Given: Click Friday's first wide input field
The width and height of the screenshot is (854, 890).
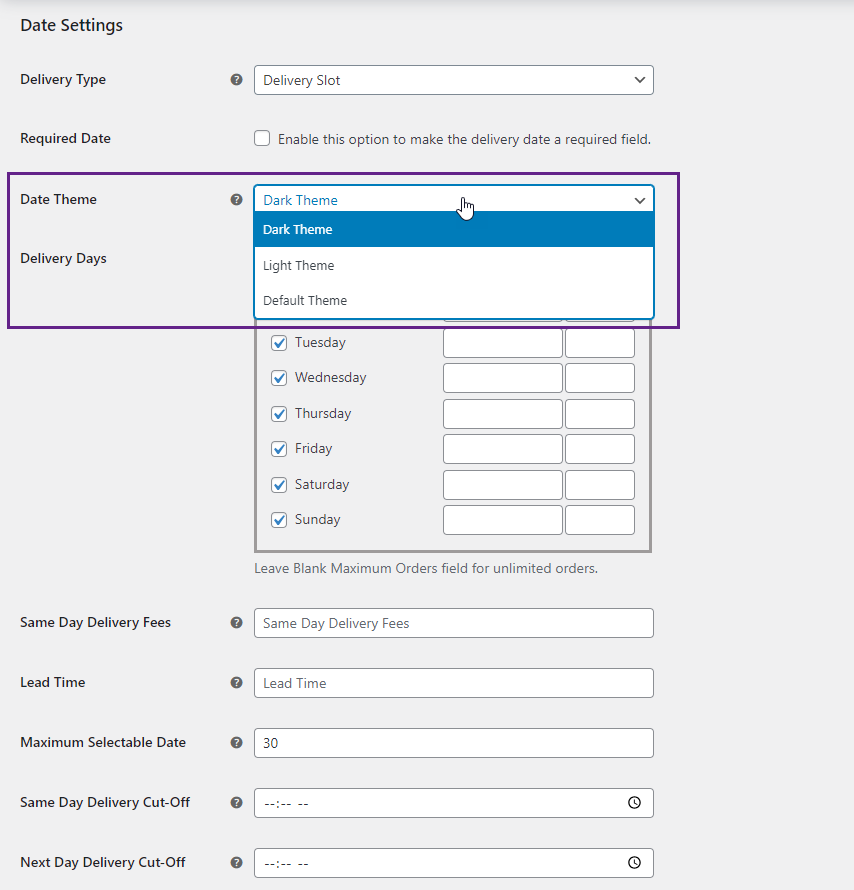Looking at the screenshot, I should coord(503,449).
